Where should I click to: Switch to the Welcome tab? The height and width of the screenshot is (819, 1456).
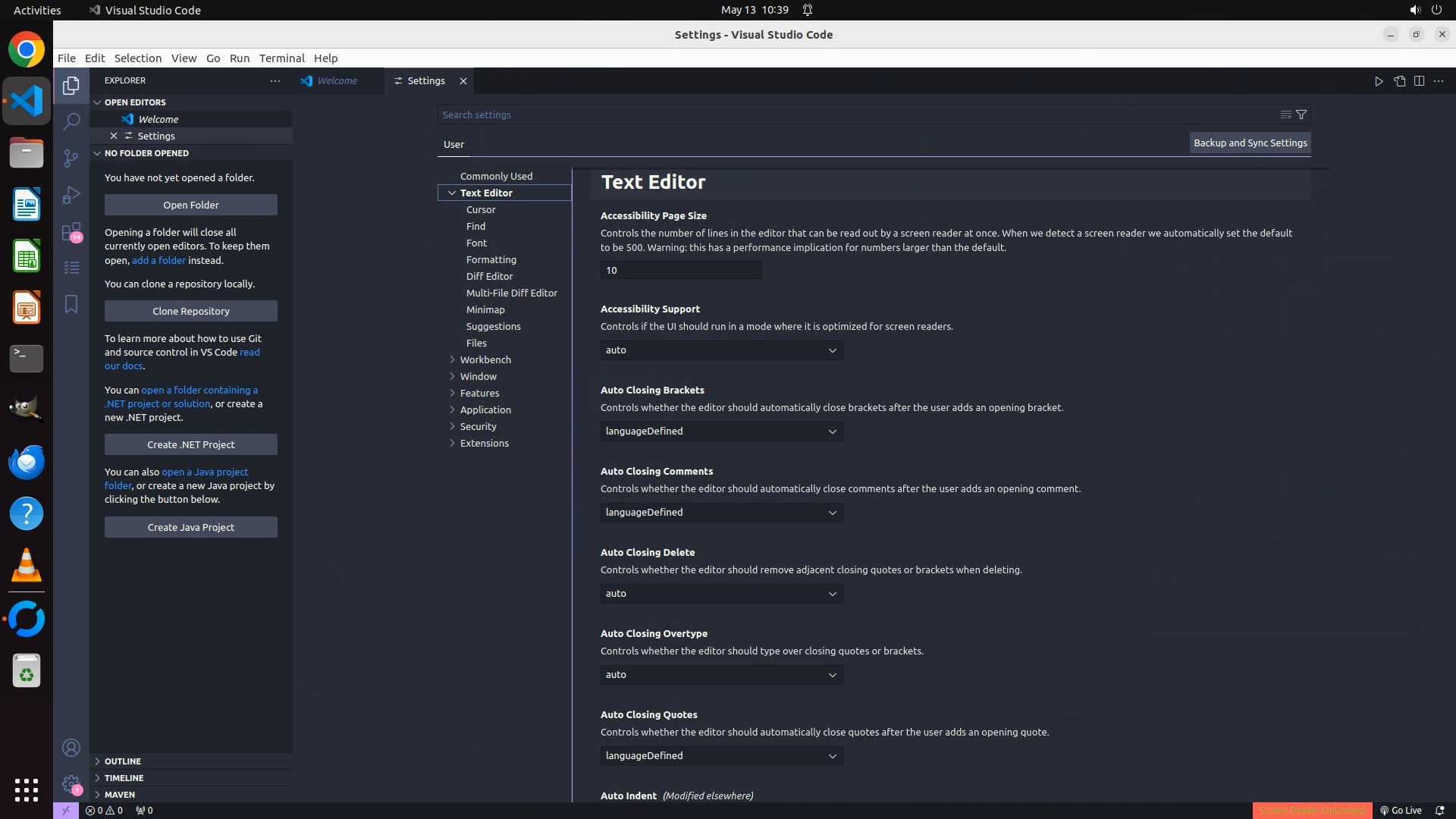click(337, 81)
